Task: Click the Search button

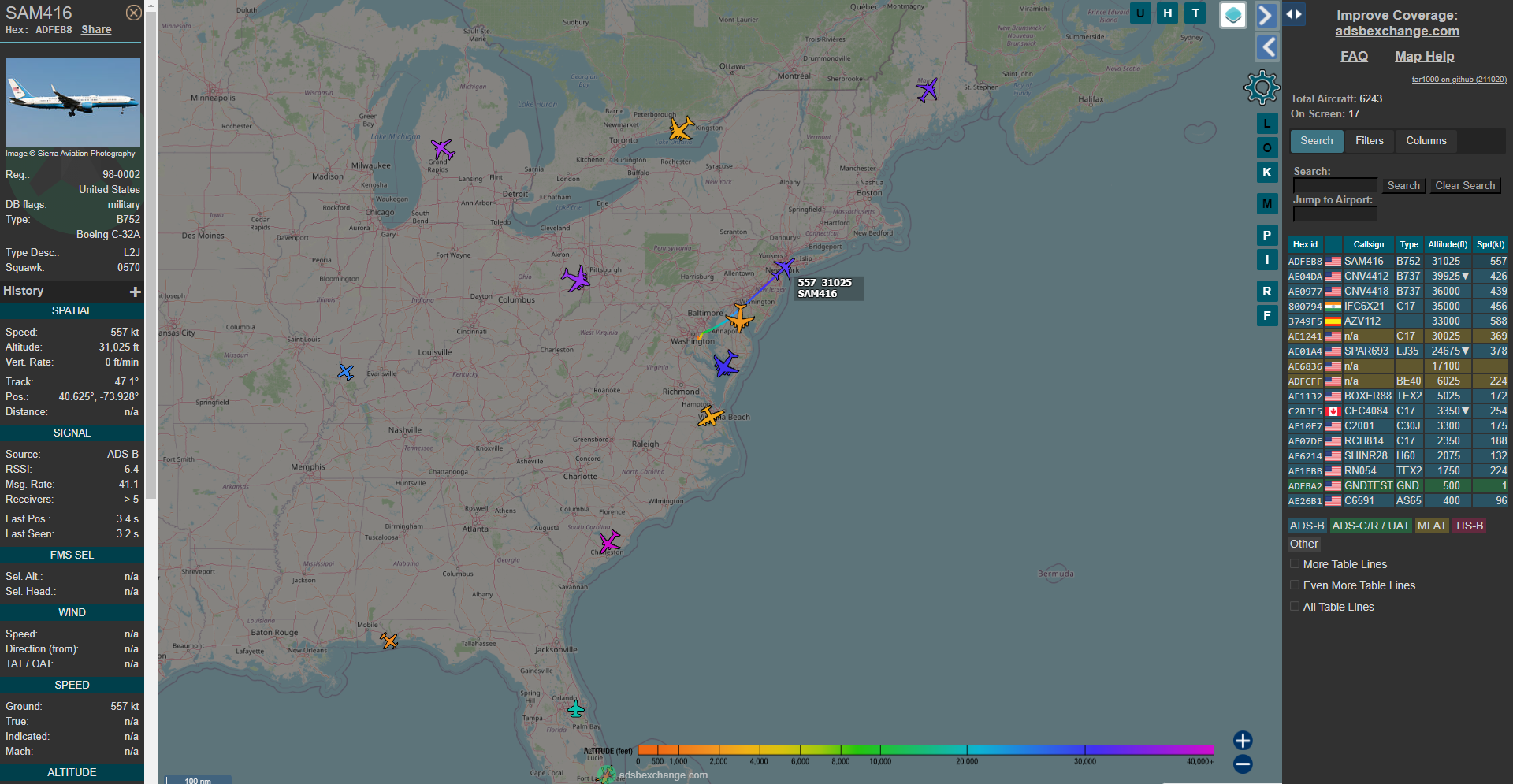Action: (x=1403, y=186)
